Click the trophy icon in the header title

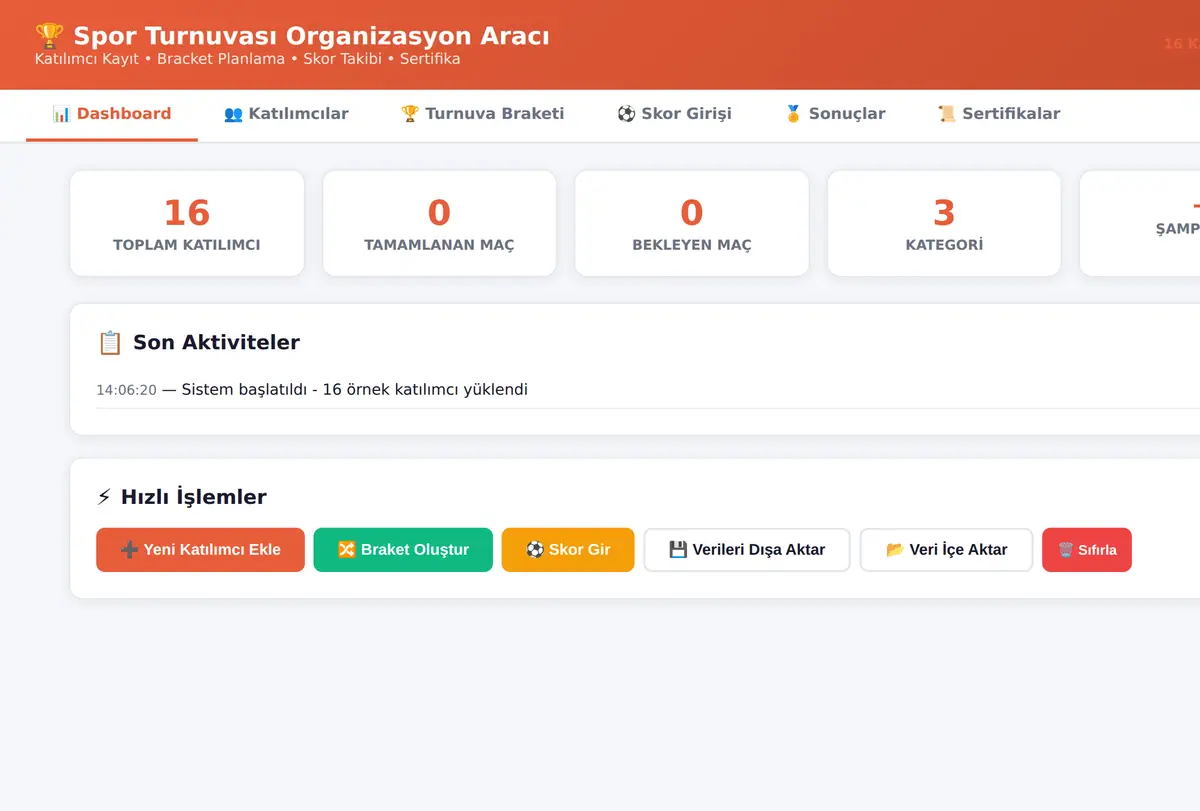point(49,36)
